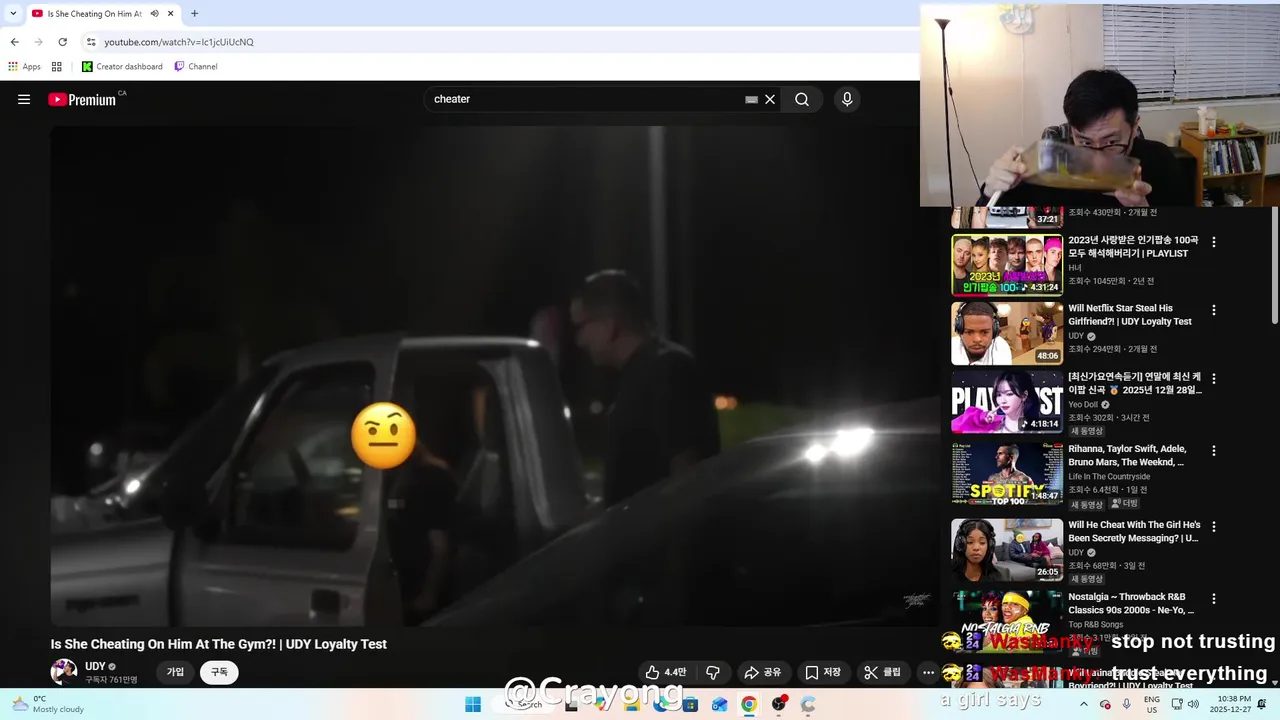This screenshot has height=720, width=1280.
Task: Click the main video player area
Action: click(495, 376)
